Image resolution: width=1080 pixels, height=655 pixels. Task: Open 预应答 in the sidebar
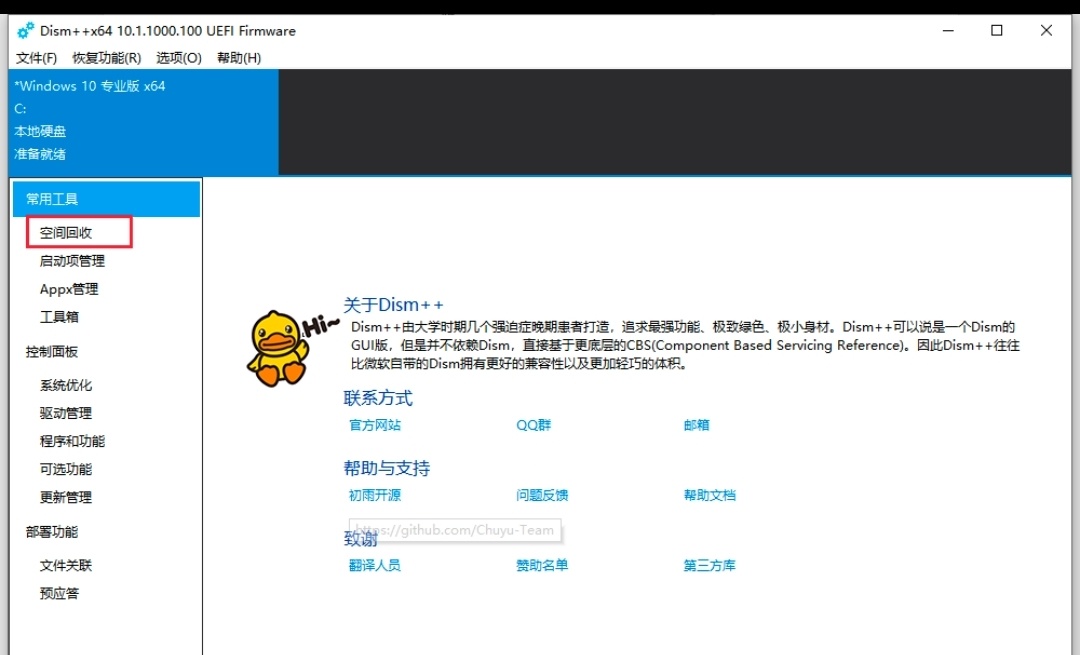tap(59, 594)
